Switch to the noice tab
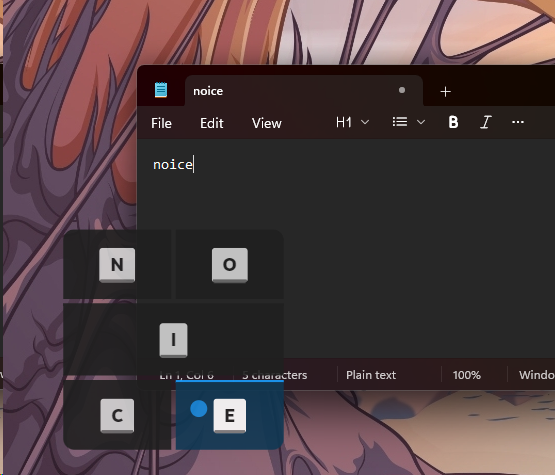Viewport: 555px width, 475px height. [304, 91]
